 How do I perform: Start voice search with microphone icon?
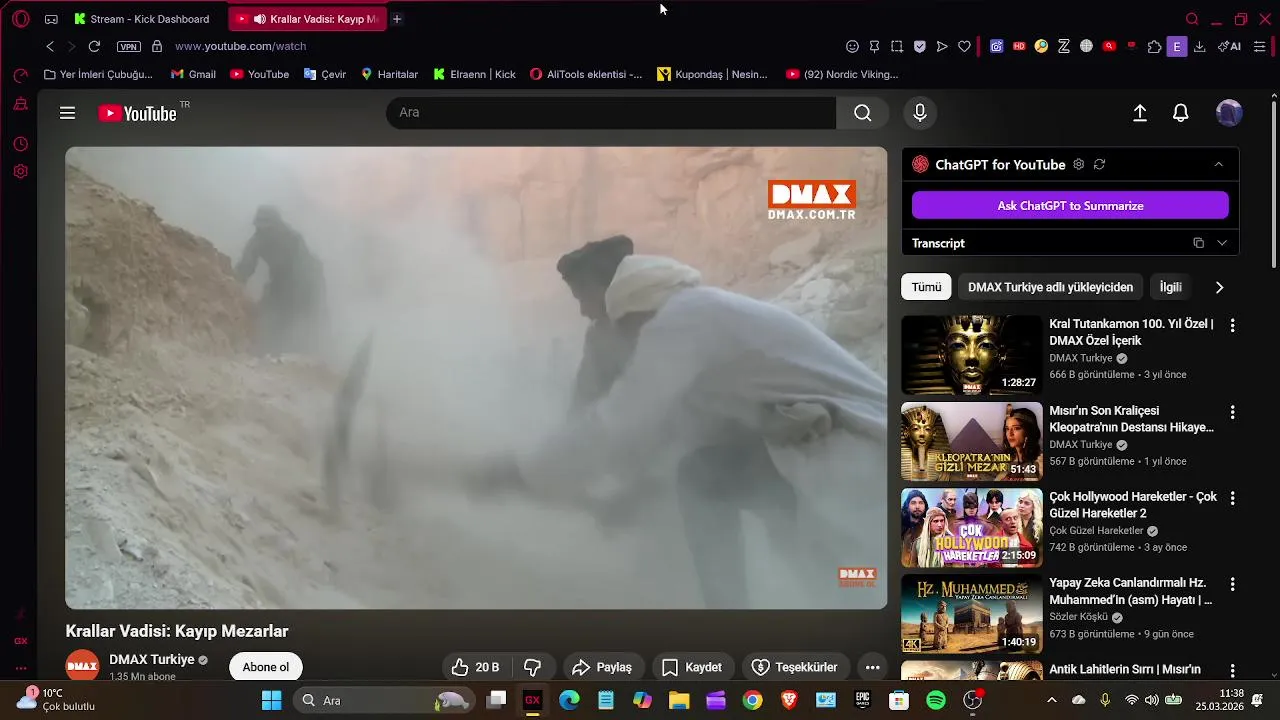click(920, 113)
